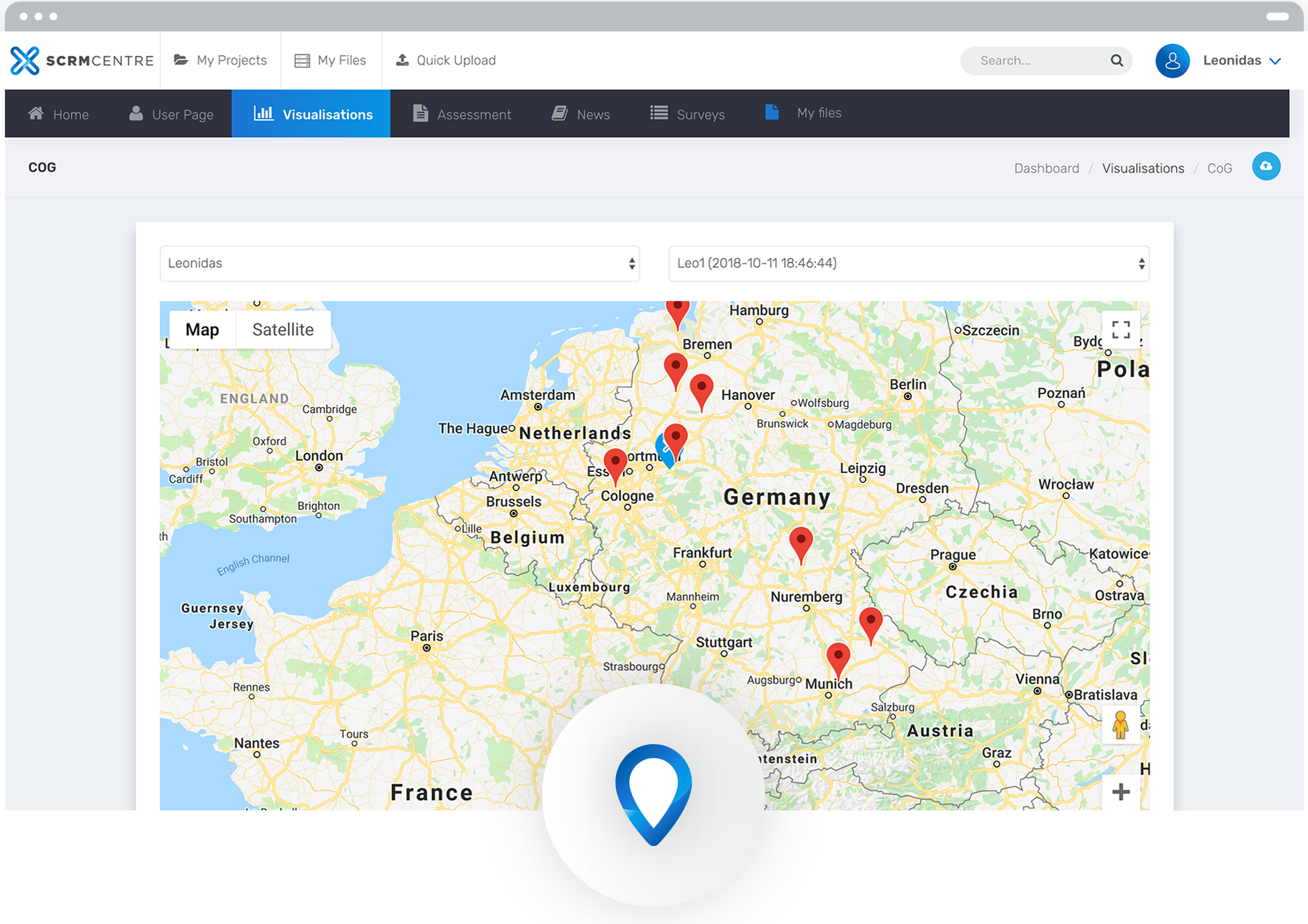Click the Dashboard breadcrumb link
Image resolution: width=1308 pixels, height=924 pixels.
pos(1046,168)
